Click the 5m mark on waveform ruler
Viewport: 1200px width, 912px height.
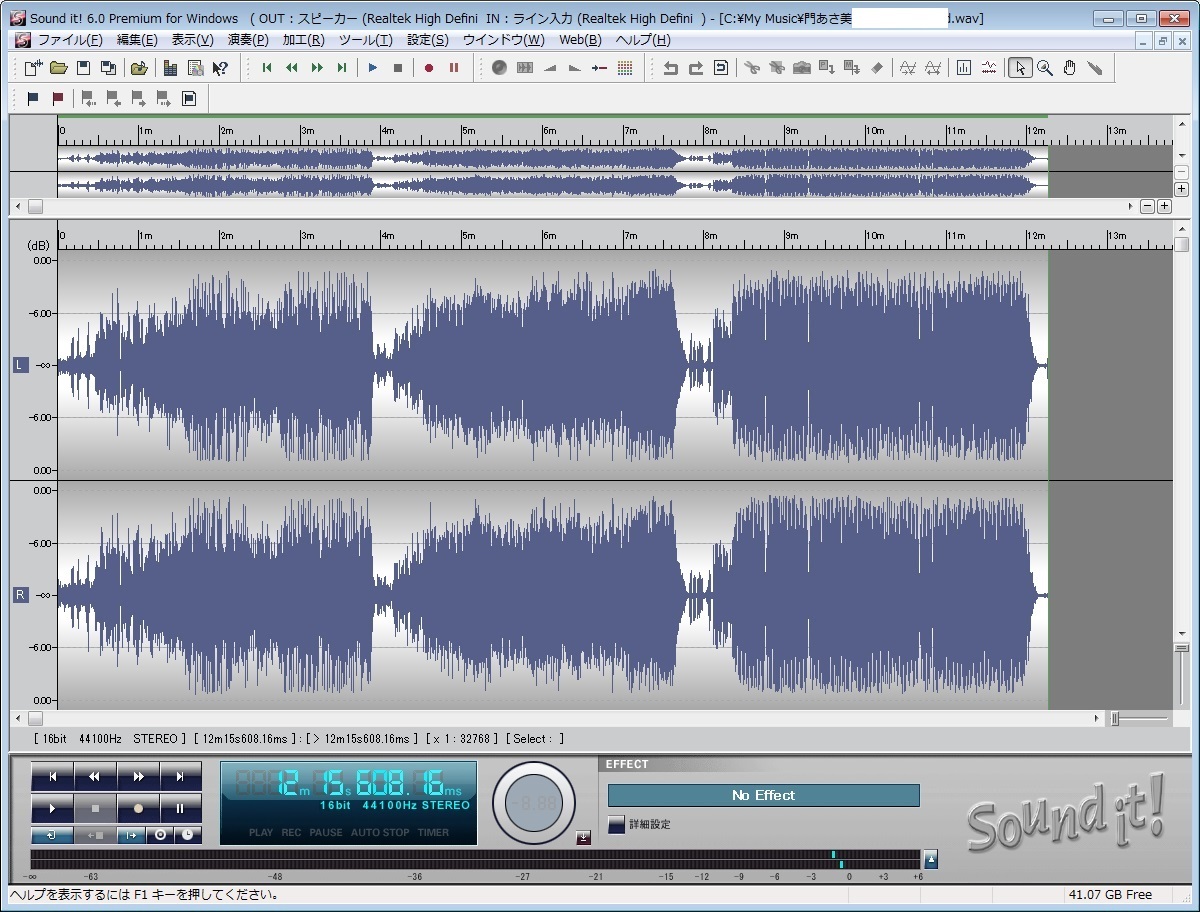pos(468,236)
